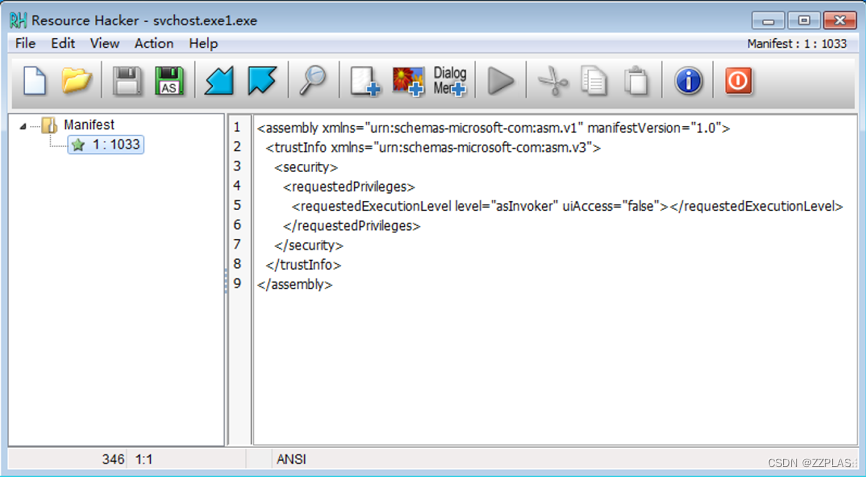Click the opening security tag
Screen dimensions: 866x477
pyautogui.click(x=306, y=167)
